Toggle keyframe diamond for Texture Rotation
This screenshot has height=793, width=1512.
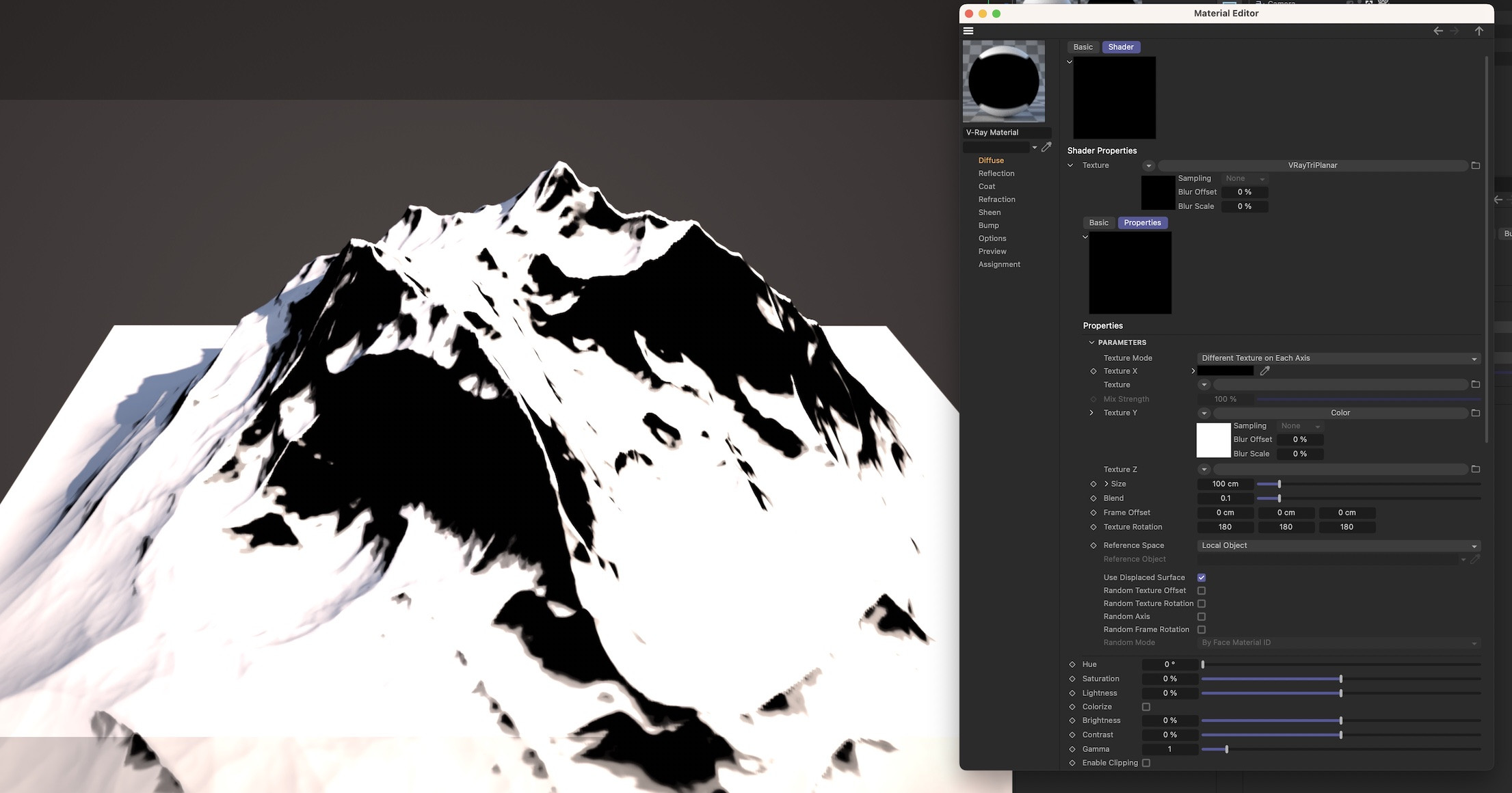[1093, 527]
